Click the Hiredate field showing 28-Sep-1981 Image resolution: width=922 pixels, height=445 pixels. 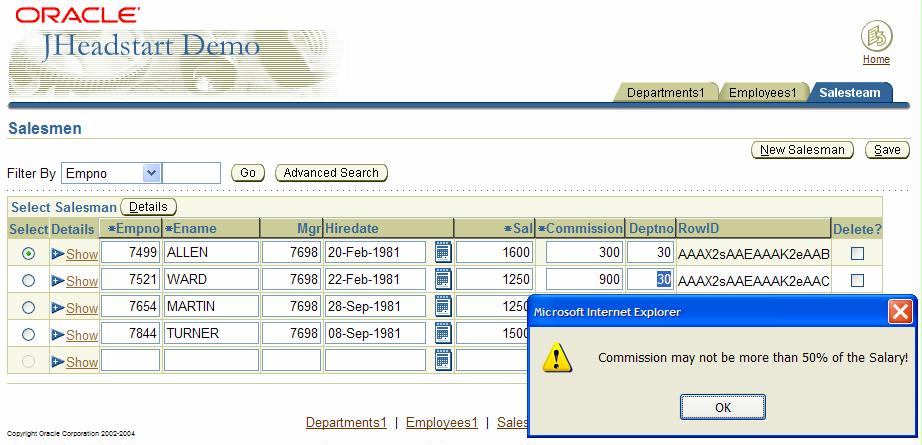(375, 306)
